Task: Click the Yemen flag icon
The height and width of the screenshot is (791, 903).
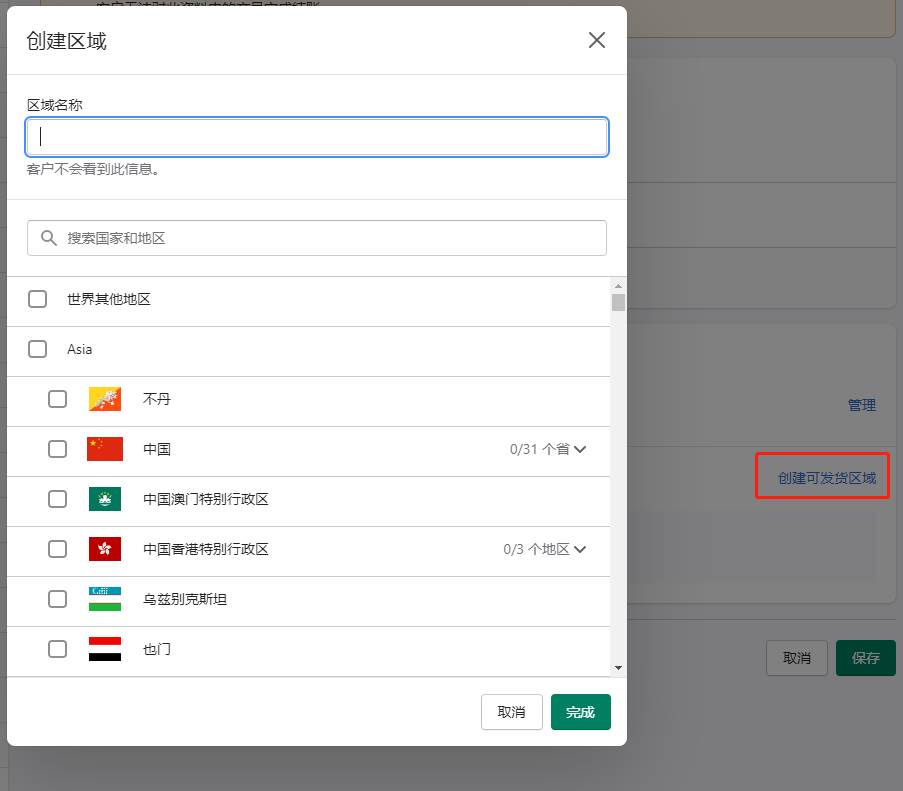Action: coord(105,649)
